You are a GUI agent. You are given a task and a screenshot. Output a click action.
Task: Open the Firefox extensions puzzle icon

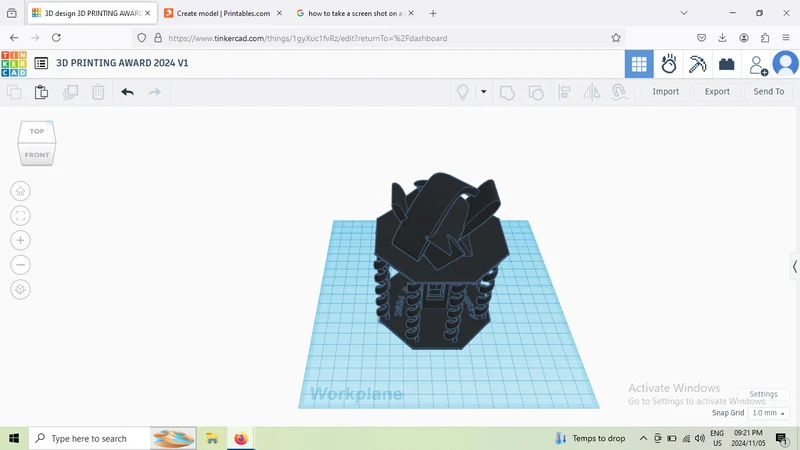pyautogui.click(x=764, y=38)
